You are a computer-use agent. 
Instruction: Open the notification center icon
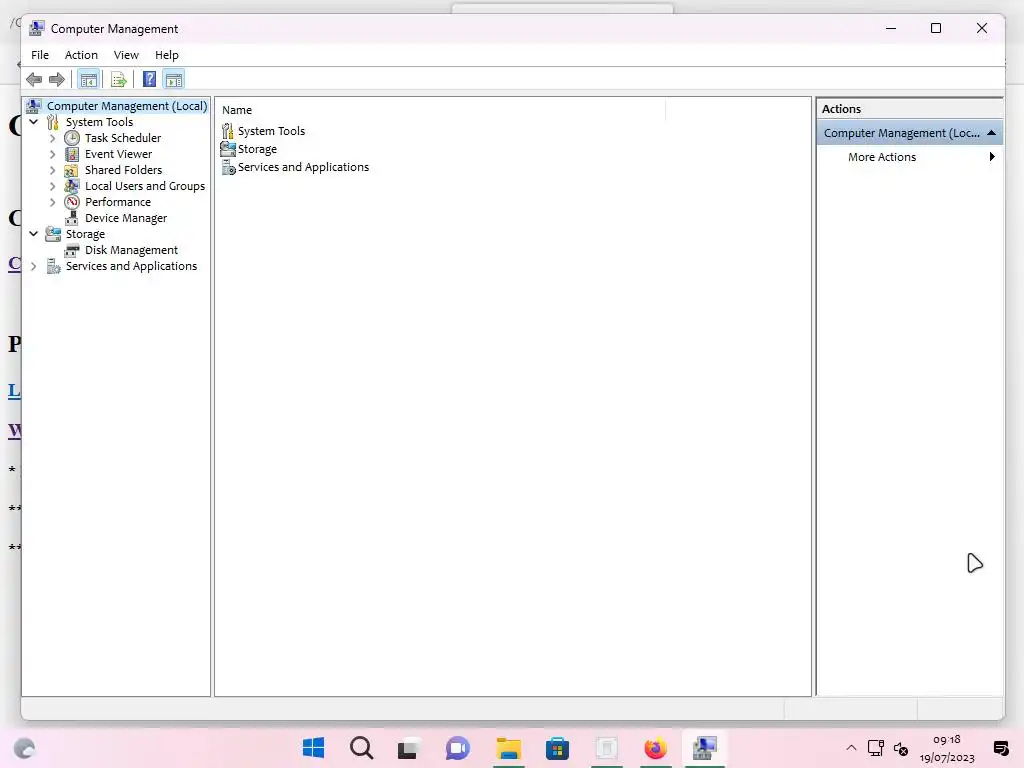1000,748
